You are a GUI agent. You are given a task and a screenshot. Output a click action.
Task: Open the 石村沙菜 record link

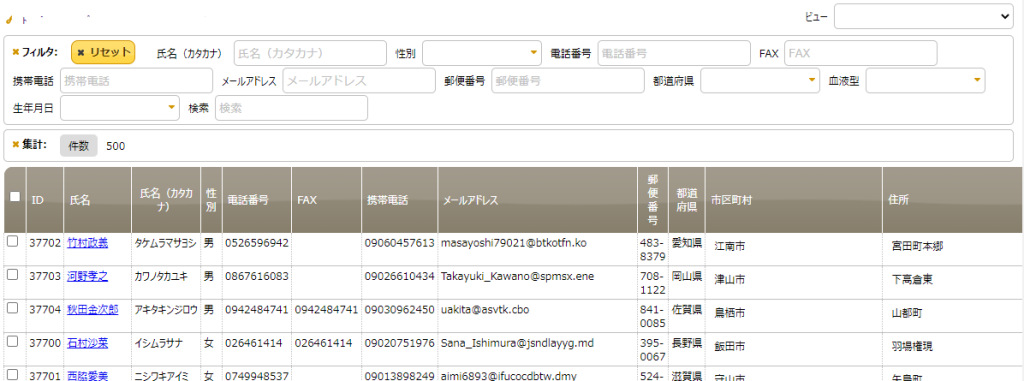(88, 343)
